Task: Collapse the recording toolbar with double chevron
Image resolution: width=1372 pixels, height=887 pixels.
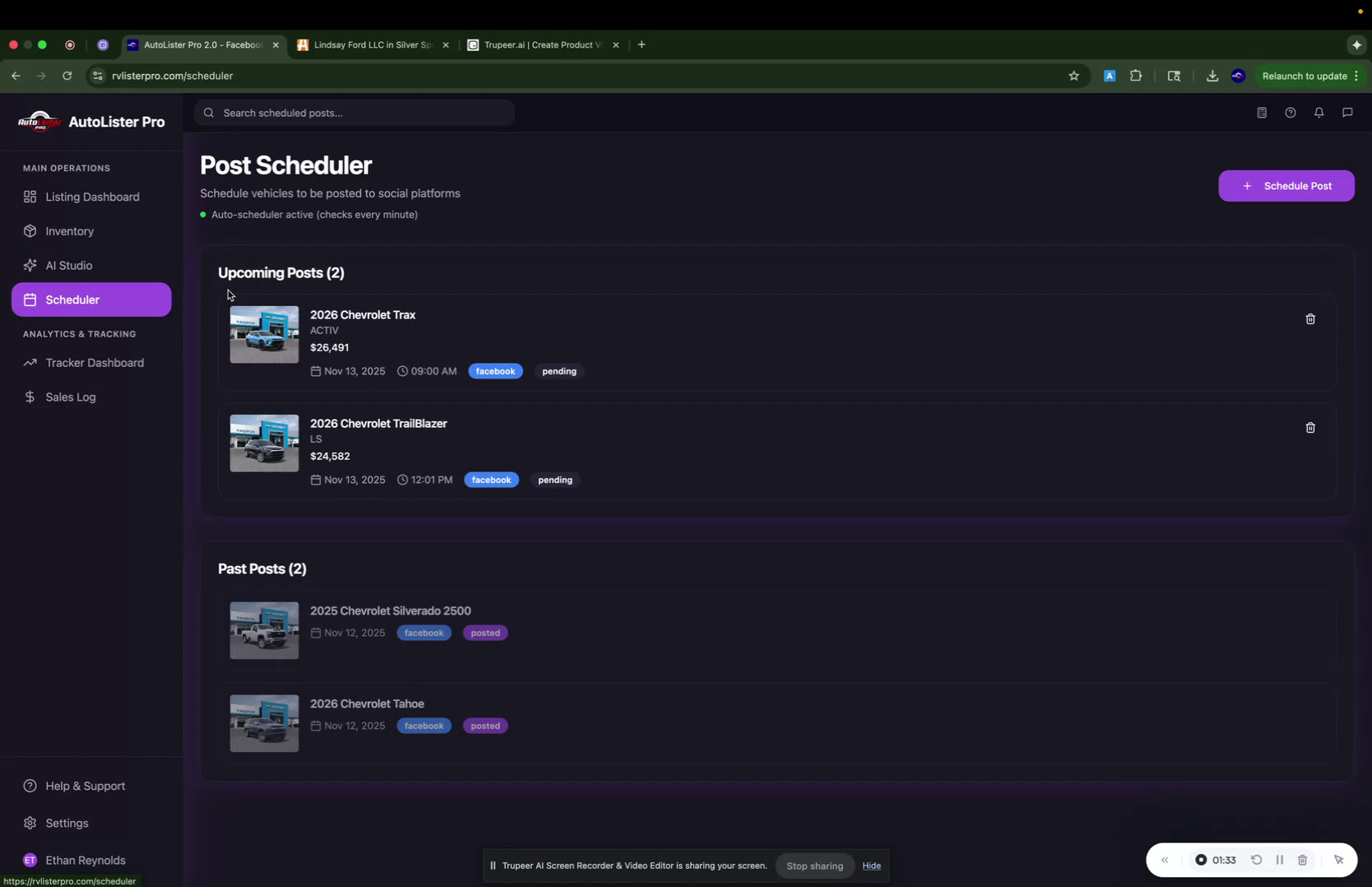Action: click(1164, 859)
